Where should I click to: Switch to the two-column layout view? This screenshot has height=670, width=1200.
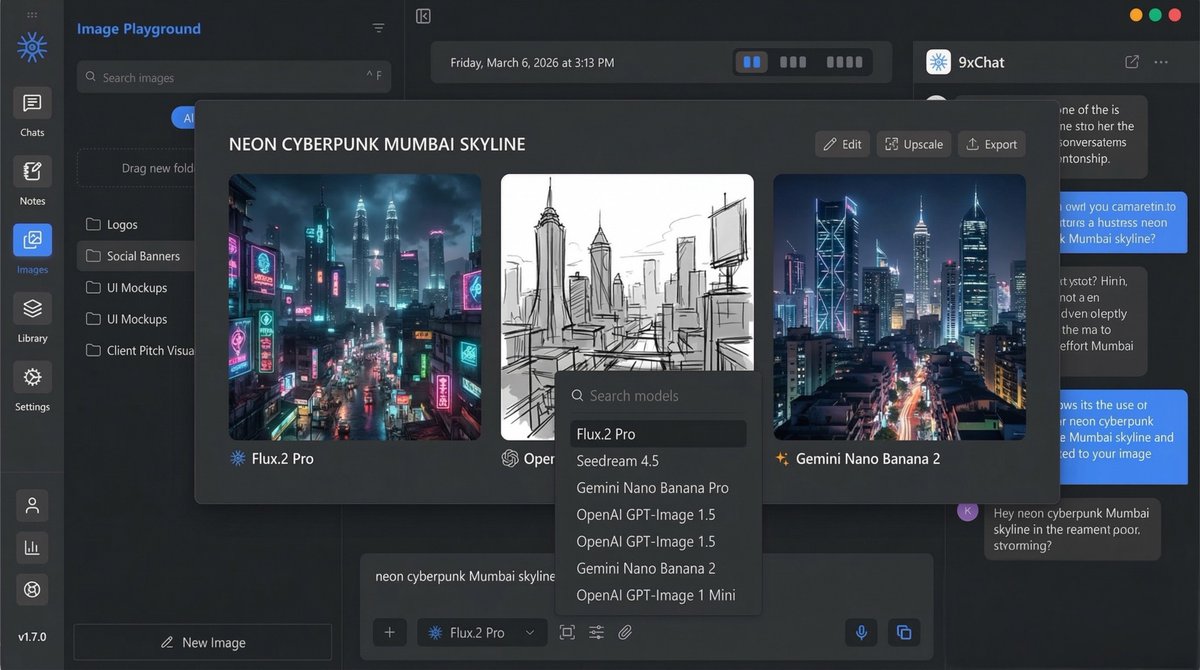pos(751,62)
